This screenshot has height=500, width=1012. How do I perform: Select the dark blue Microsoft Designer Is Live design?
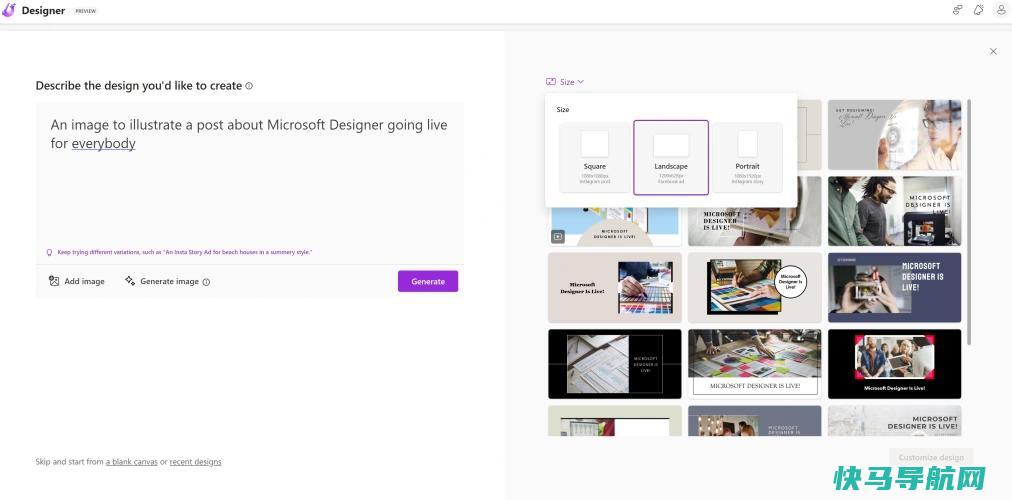pos(895,288)
